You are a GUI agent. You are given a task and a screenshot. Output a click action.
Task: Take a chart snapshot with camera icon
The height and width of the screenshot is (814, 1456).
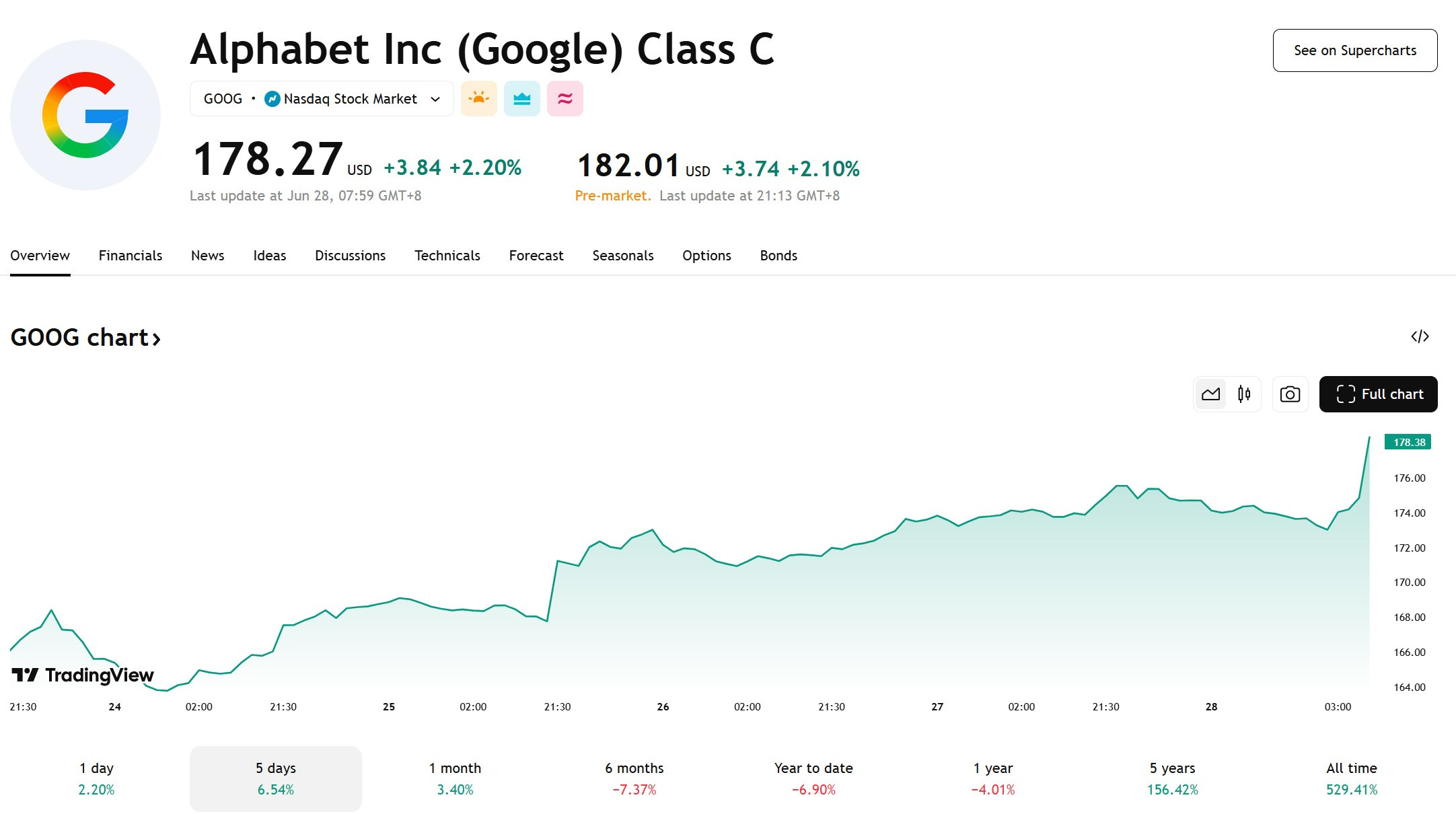point(1290,394)
